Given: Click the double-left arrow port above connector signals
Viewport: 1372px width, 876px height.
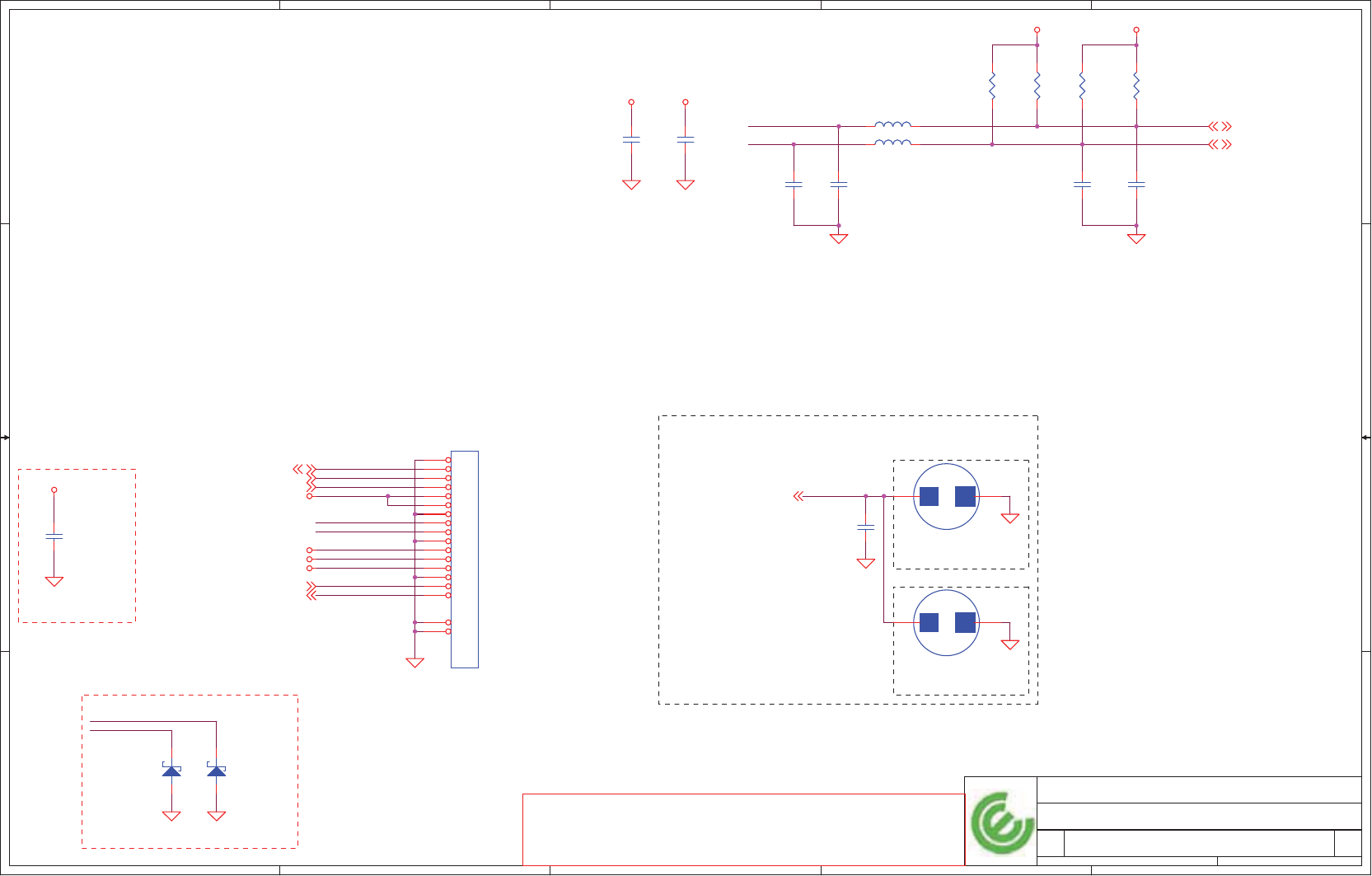Looking at the screenshot, I should coord(297,469).
